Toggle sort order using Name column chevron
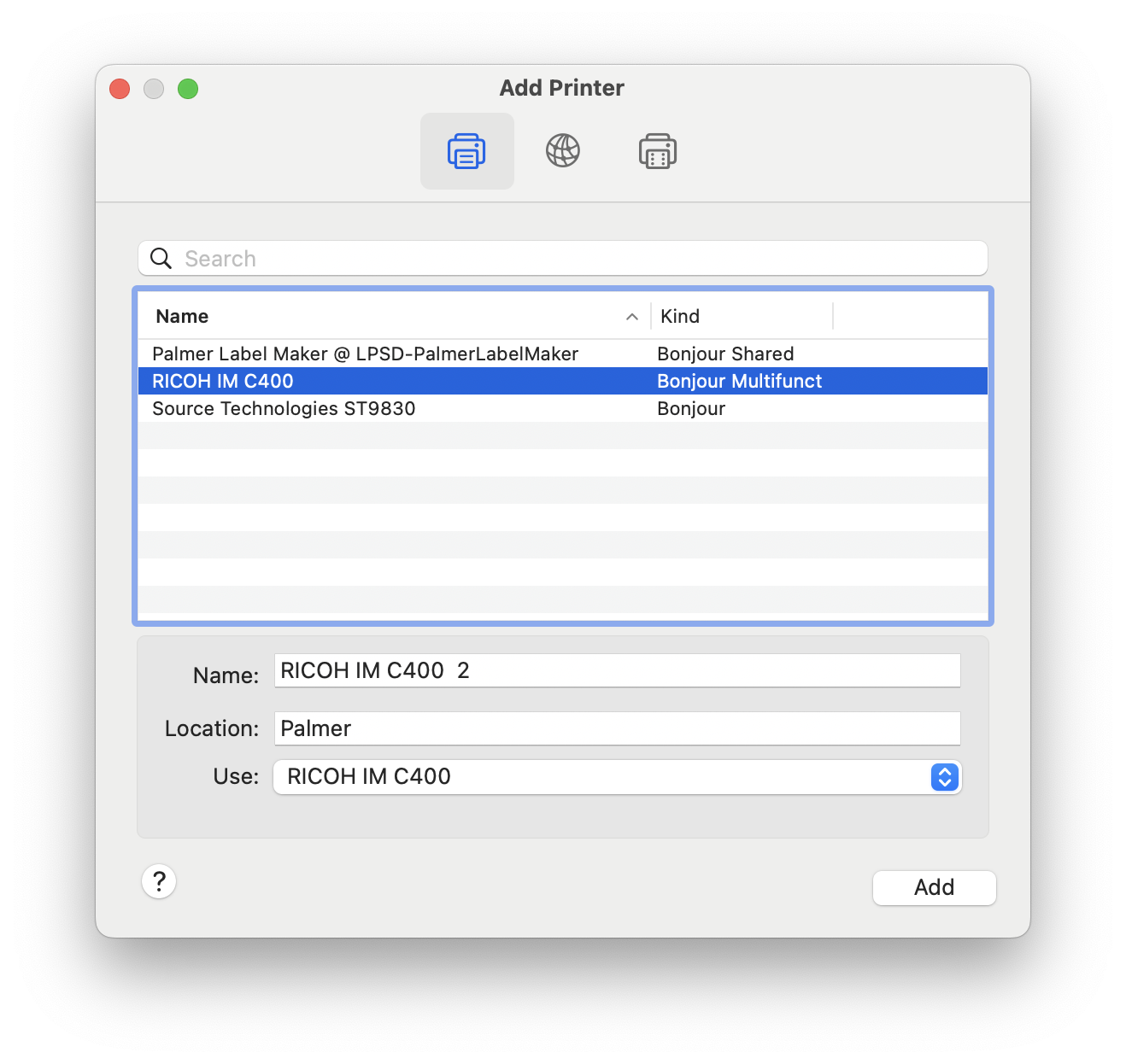Image resolution: width=1126 pixels, height=1064 pixels. pos(632,317)
